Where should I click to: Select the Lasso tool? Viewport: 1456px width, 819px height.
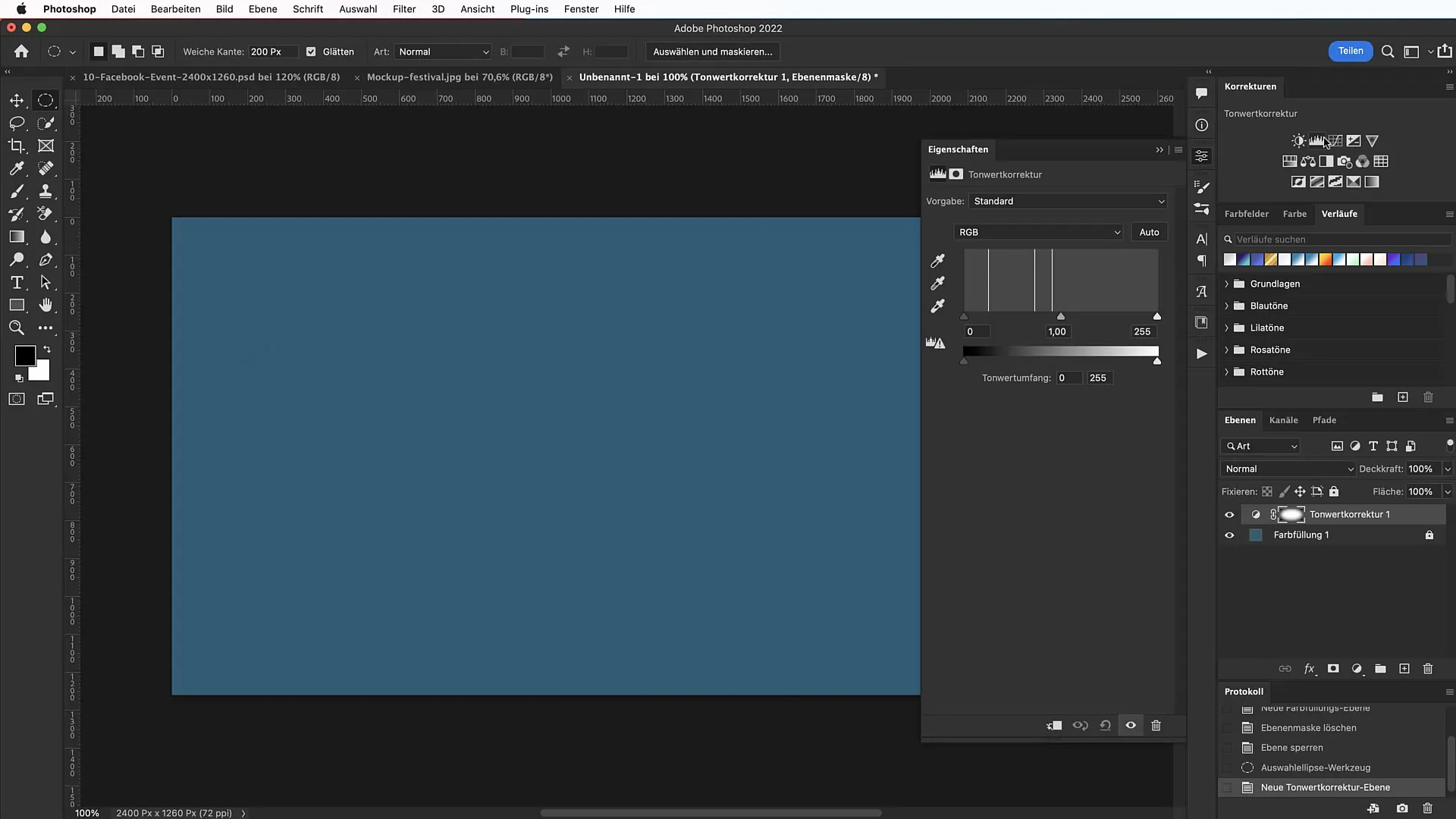tap(17, 123)
